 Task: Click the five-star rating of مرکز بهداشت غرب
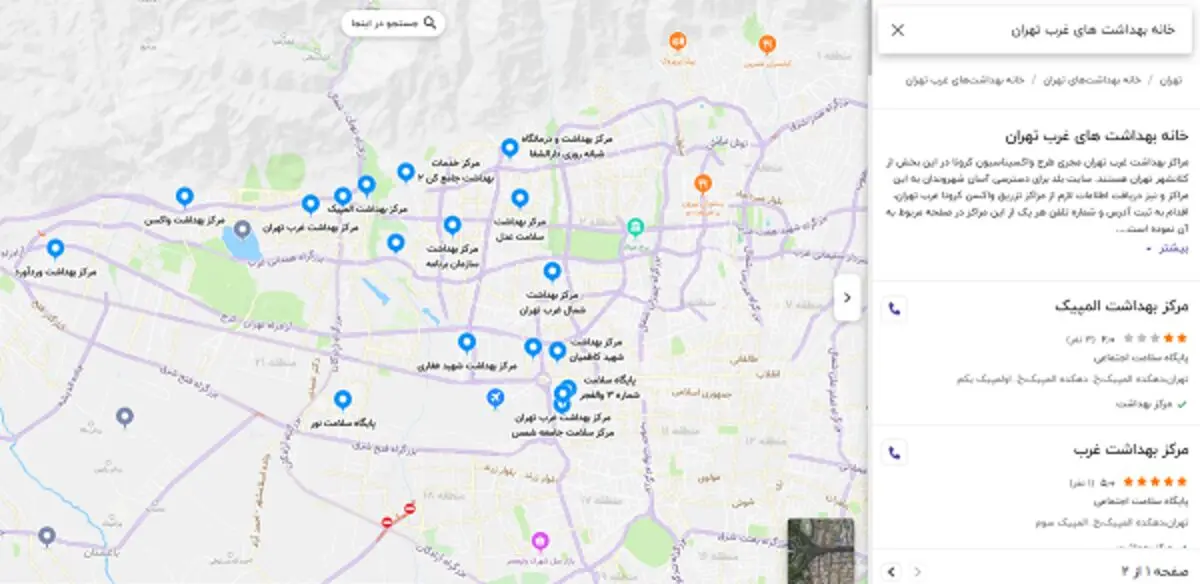1155,482
